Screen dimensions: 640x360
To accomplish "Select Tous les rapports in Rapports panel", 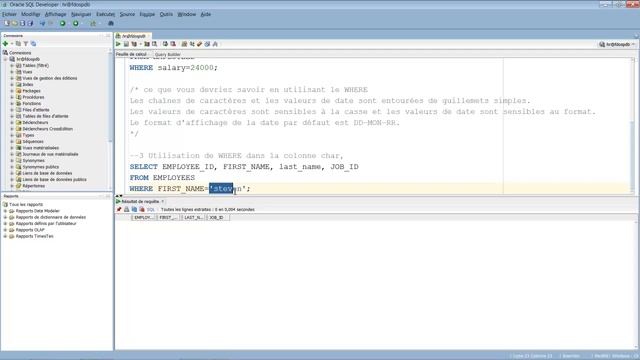I will (x=26, y=204).
